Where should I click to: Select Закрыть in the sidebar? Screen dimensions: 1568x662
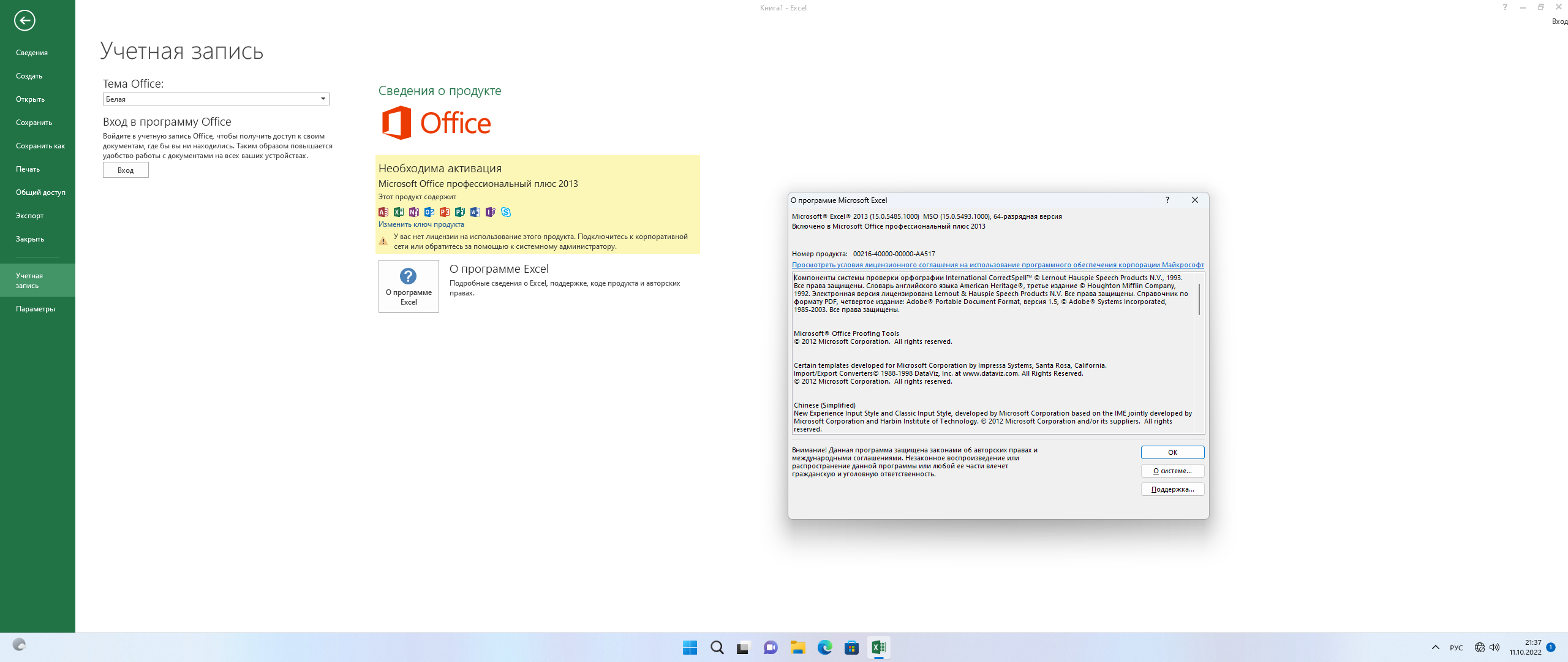(37, 239)
